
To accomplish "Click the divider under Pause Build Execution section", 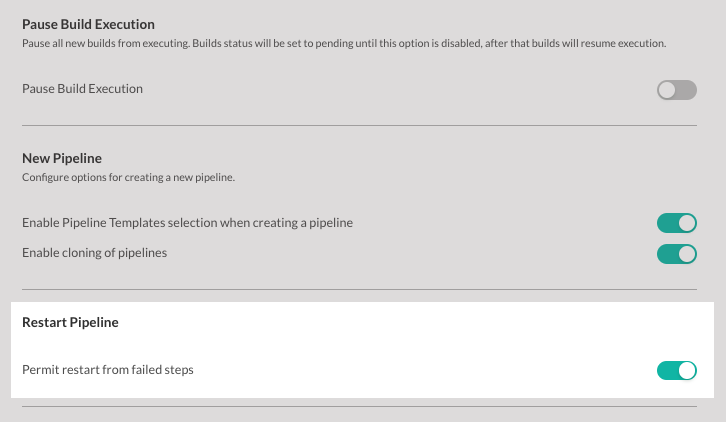I will pyautogui.click(x=359, y=125).
